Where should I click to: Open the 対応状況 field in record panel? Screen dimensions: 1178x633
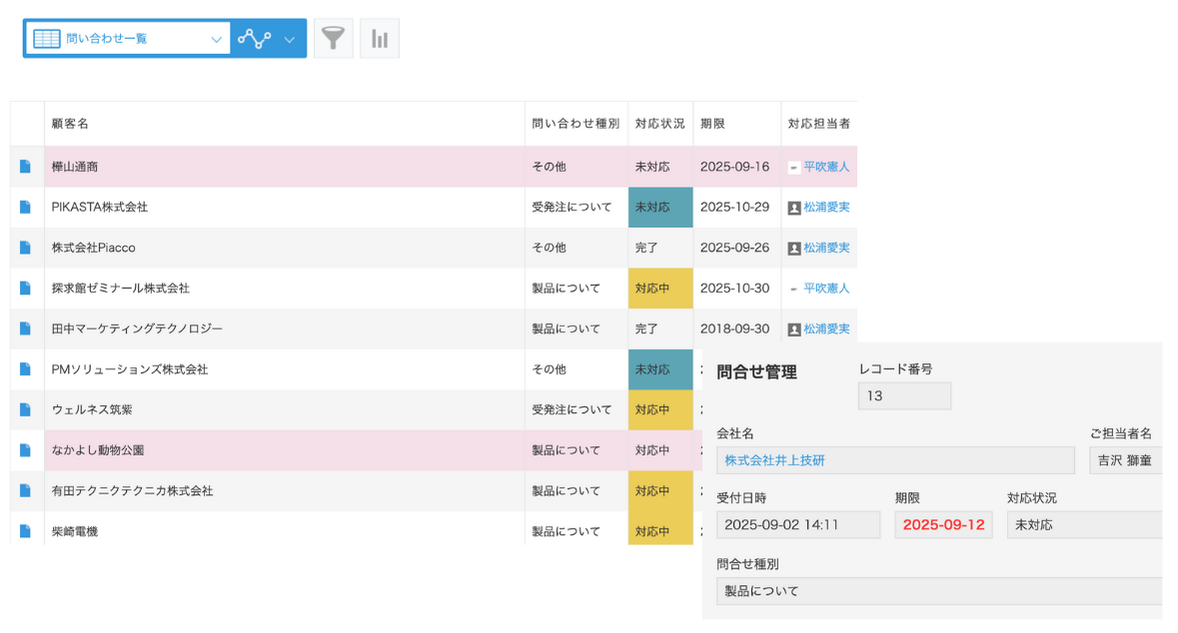coord(1083,525)
